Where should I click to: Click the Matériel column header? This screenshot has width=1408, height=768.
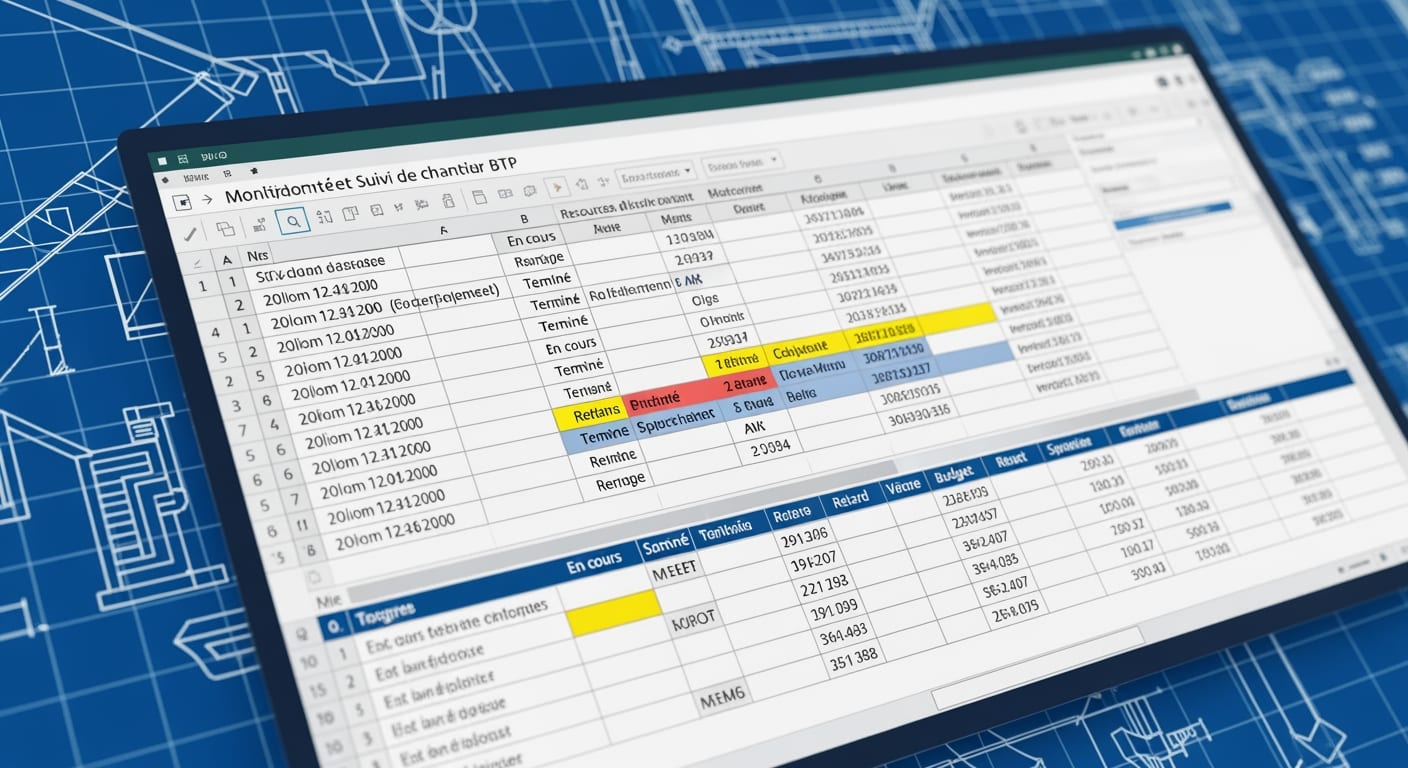click(737, 189)
